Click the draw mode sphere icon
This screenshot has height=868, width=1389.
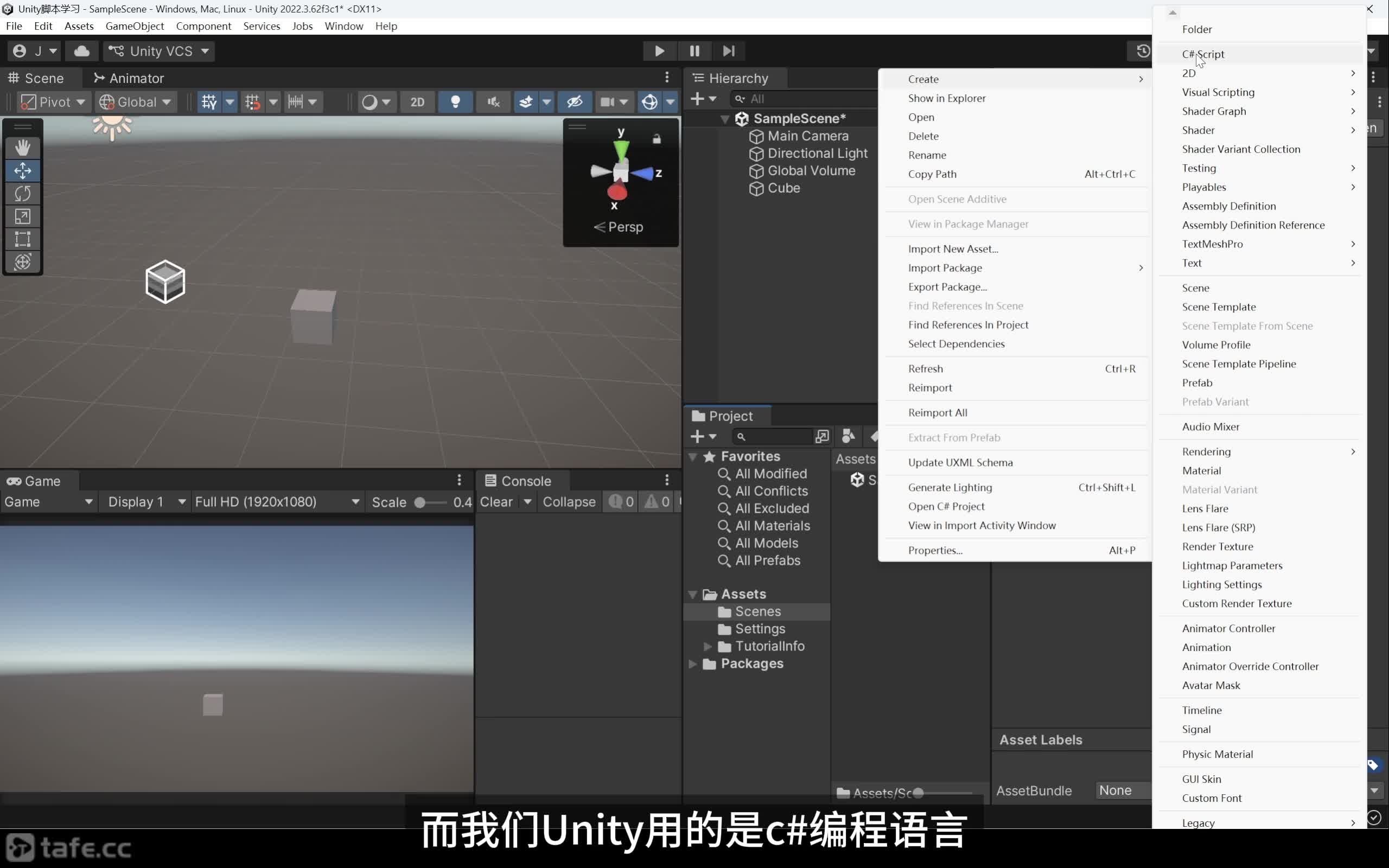coord(369,102)
